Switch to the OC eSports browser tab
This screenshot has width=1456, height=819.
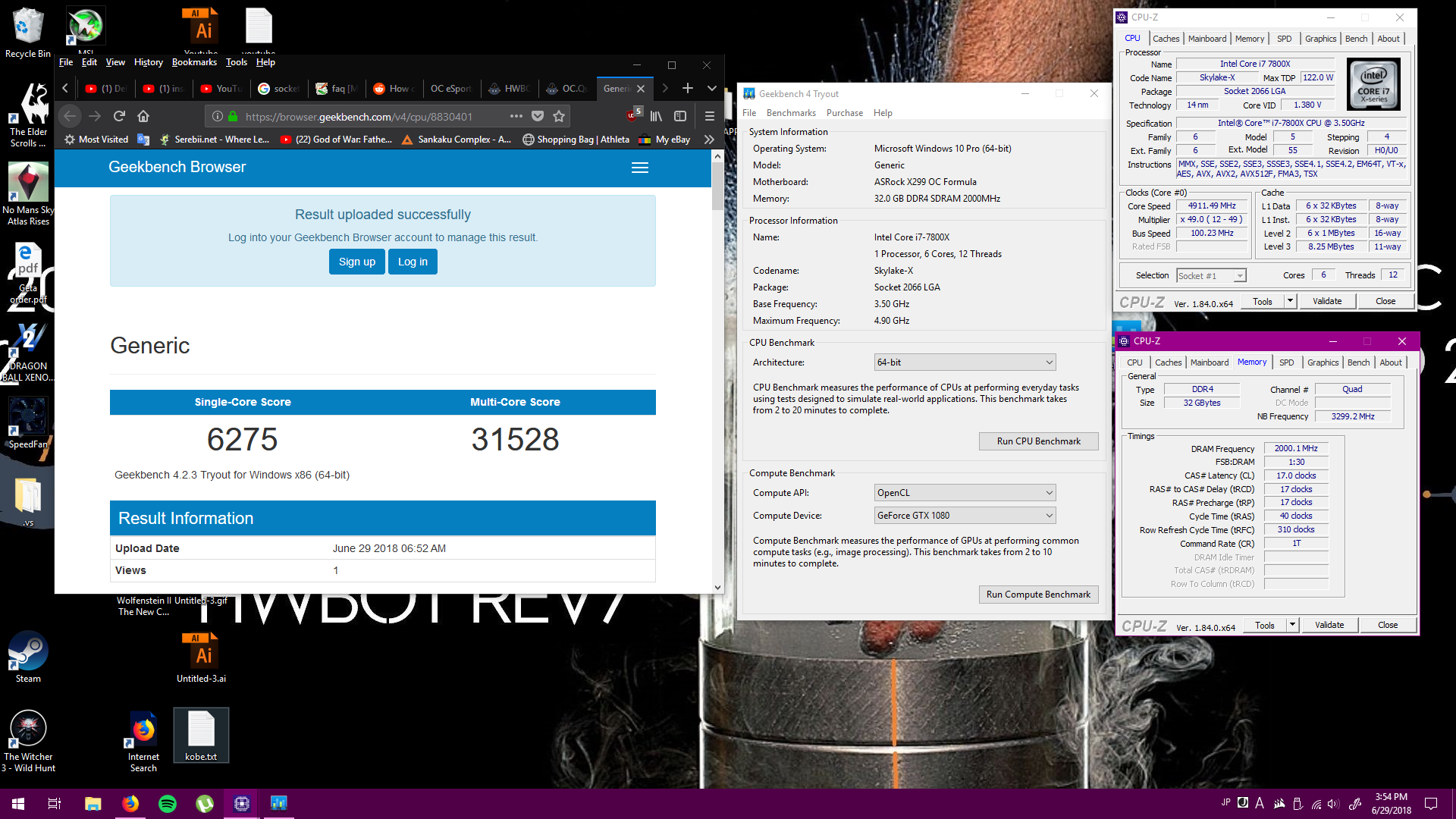450,89
